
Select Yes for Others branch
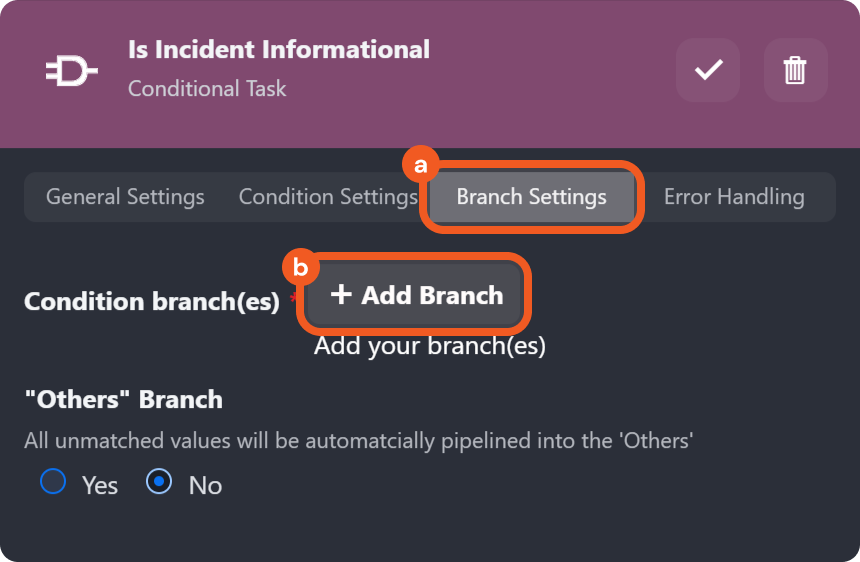[x=53, y=483]
